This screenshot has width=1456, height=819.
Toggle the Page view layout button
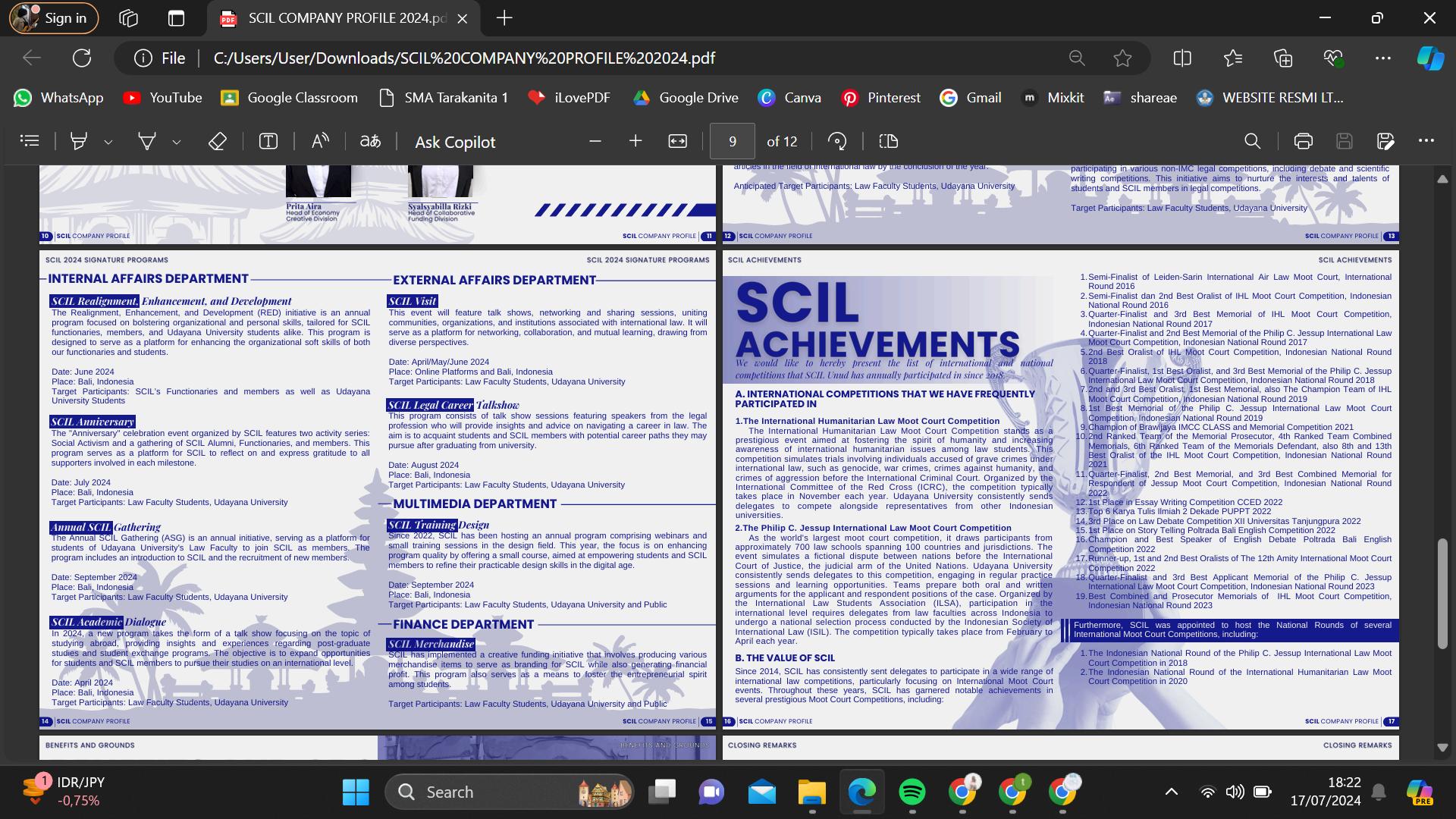coord(888,141)
